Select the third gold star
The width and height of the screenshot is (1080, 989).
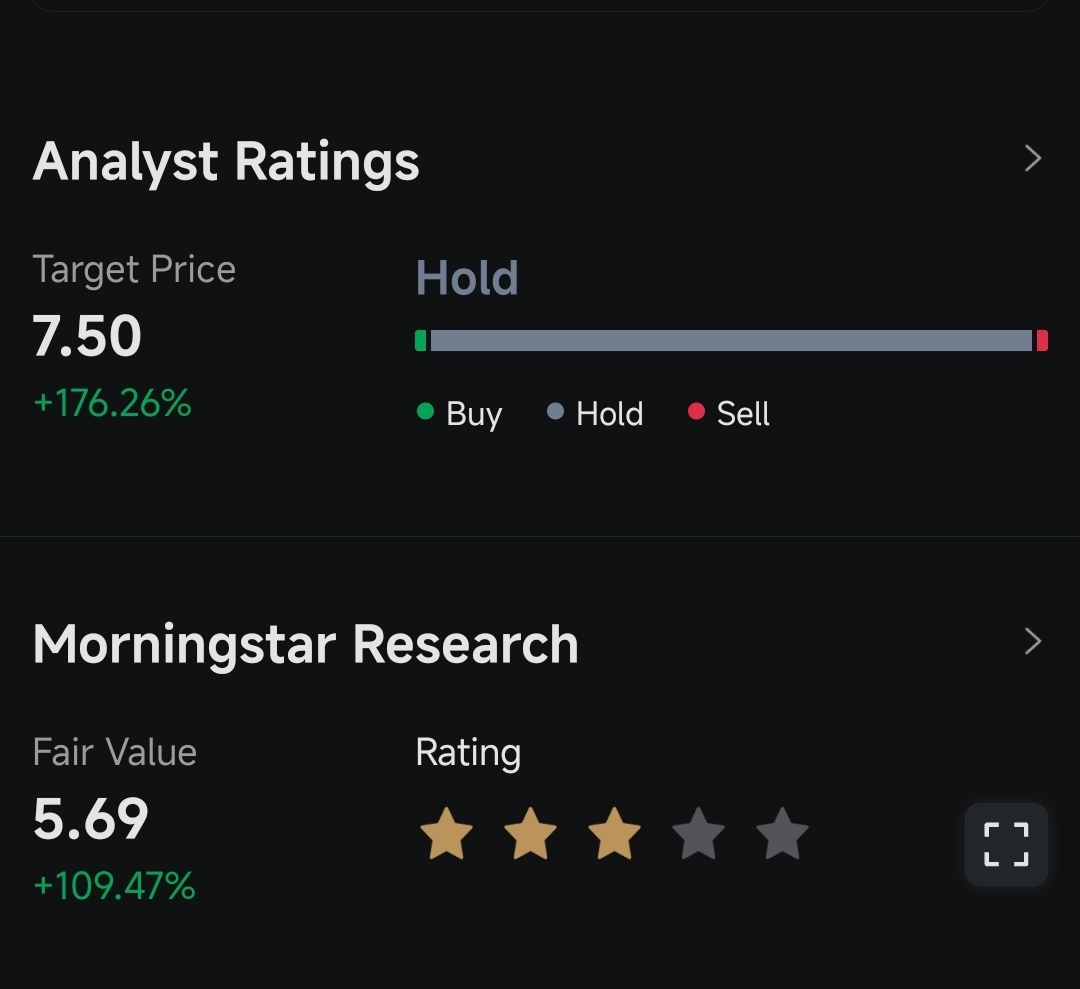[x=614, y=833]
